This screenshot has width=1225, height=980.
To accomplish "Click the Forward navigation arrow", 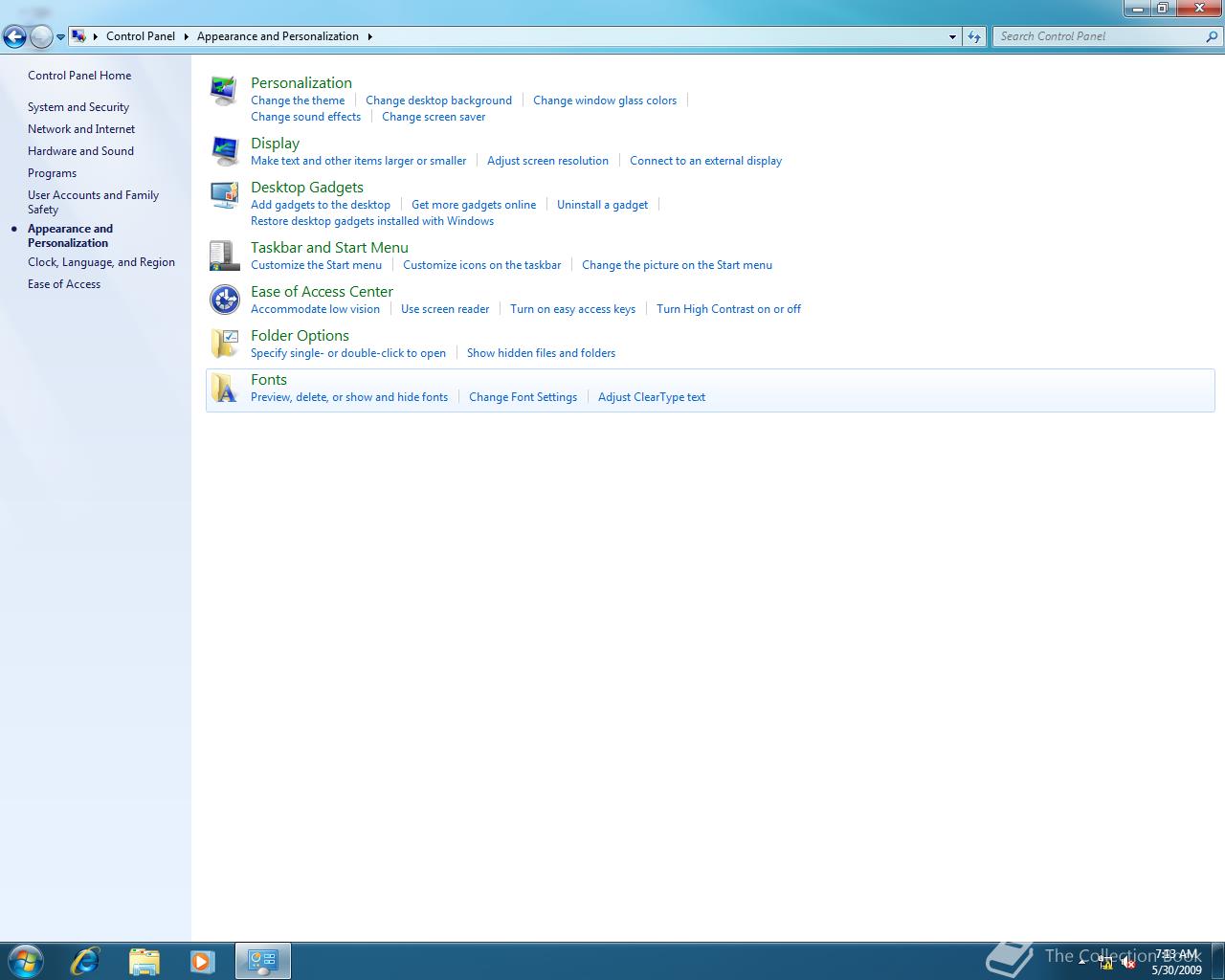I will click(41, 37).
